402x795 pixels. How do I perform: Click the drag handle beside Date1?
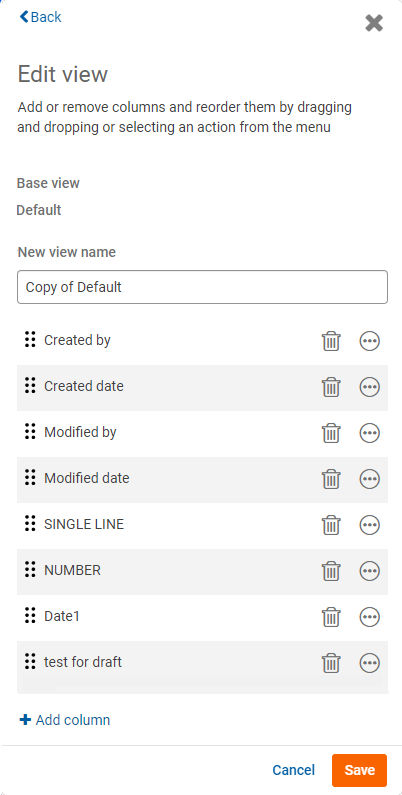pos(30,615)
